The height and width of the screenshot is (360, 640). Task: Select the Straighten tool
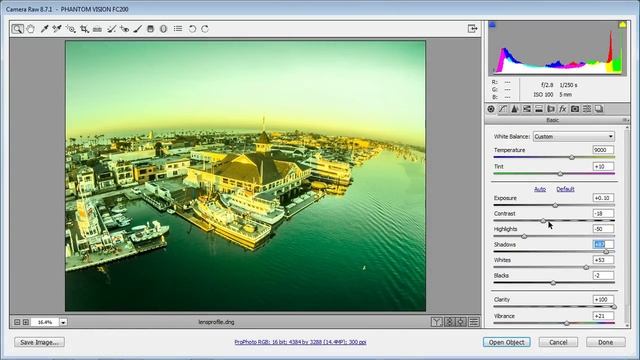click(97, 29)
